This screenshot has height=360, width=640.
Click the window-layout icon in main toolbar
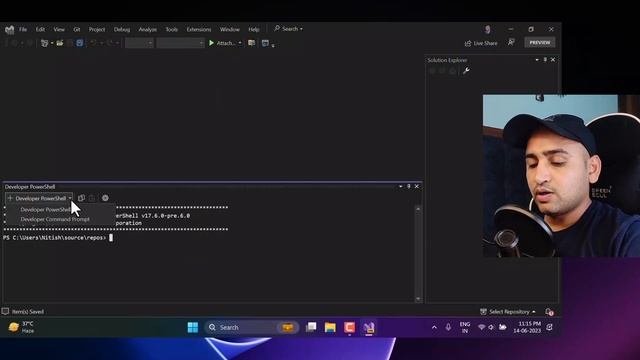point(265,43)
